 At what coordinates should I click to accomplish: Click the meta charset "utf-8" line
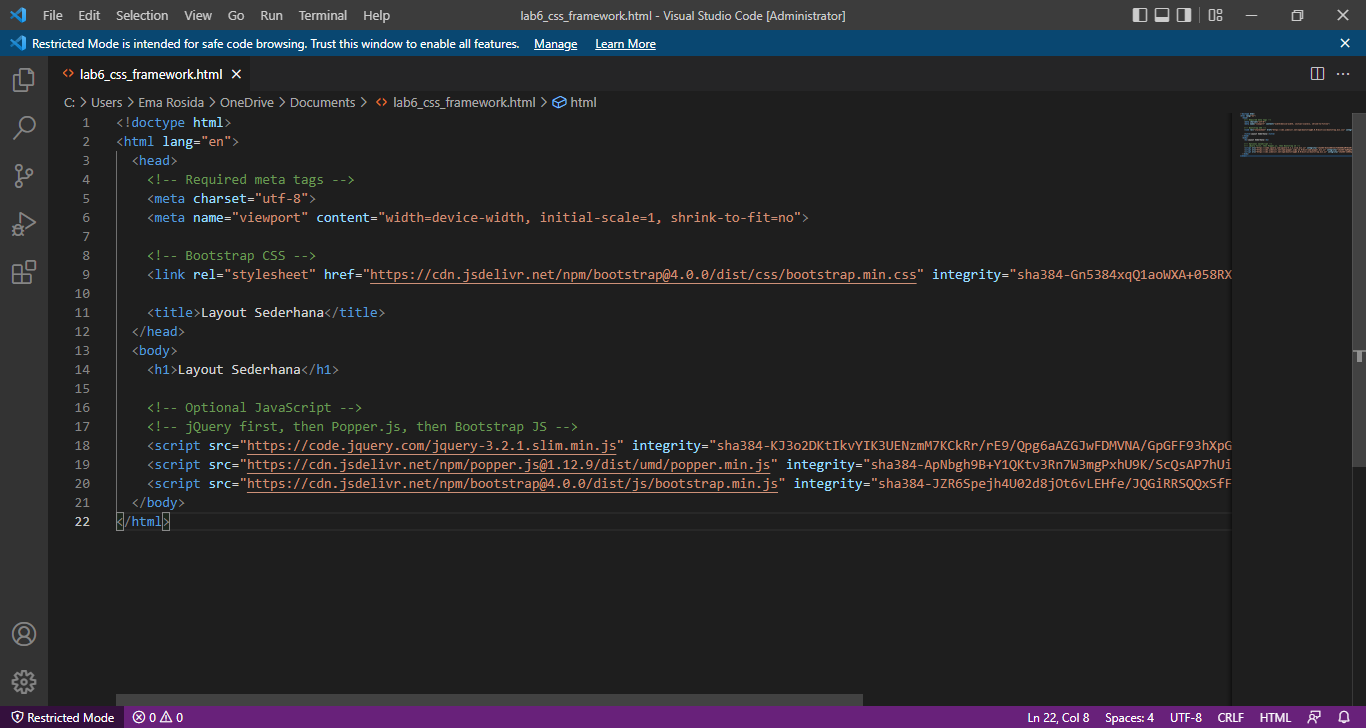tap(232, 198)
